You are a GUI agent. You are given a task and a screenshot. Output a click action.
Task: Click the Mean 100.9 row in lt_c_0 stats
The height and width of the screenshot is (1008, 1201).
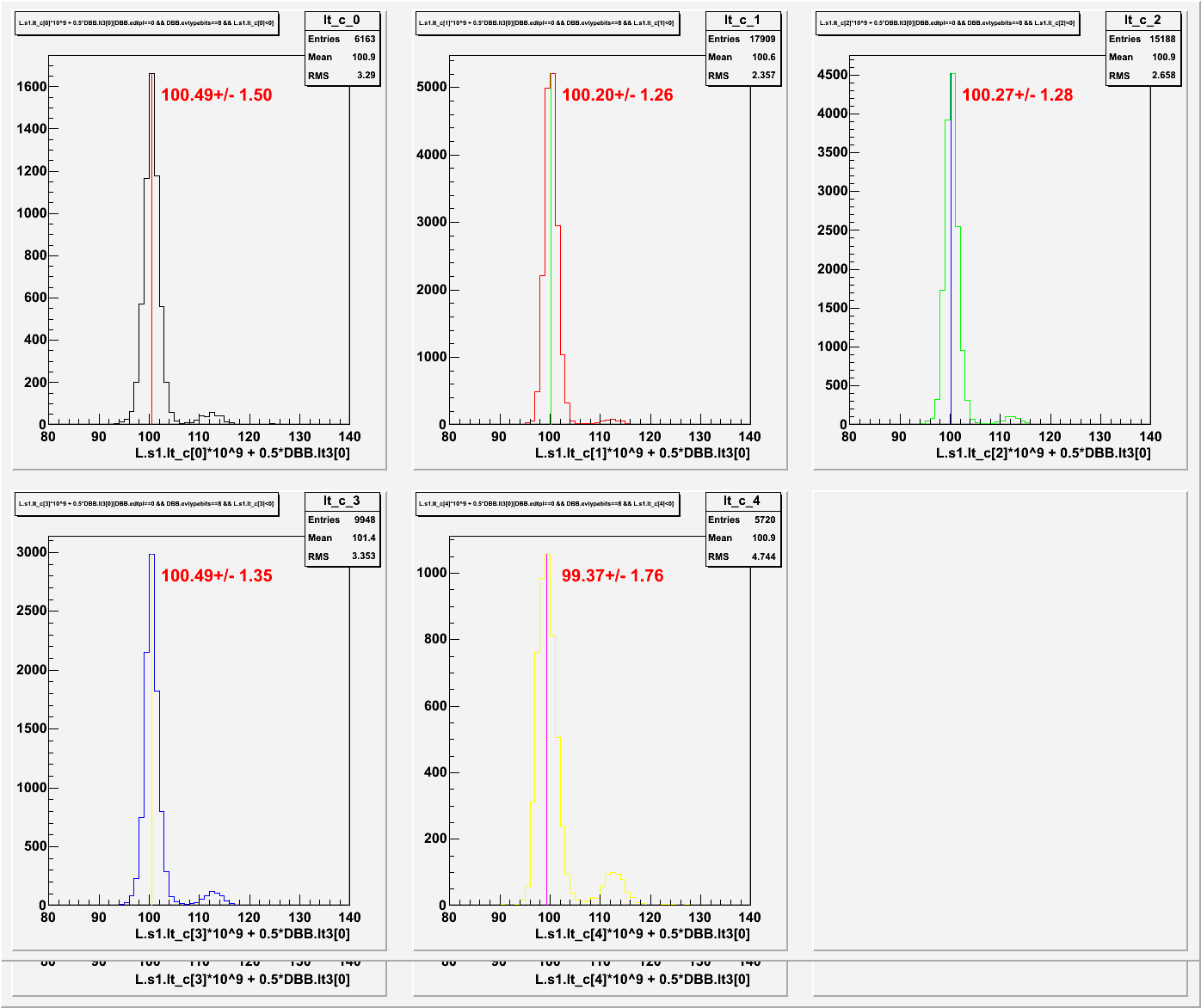[342, 57]
